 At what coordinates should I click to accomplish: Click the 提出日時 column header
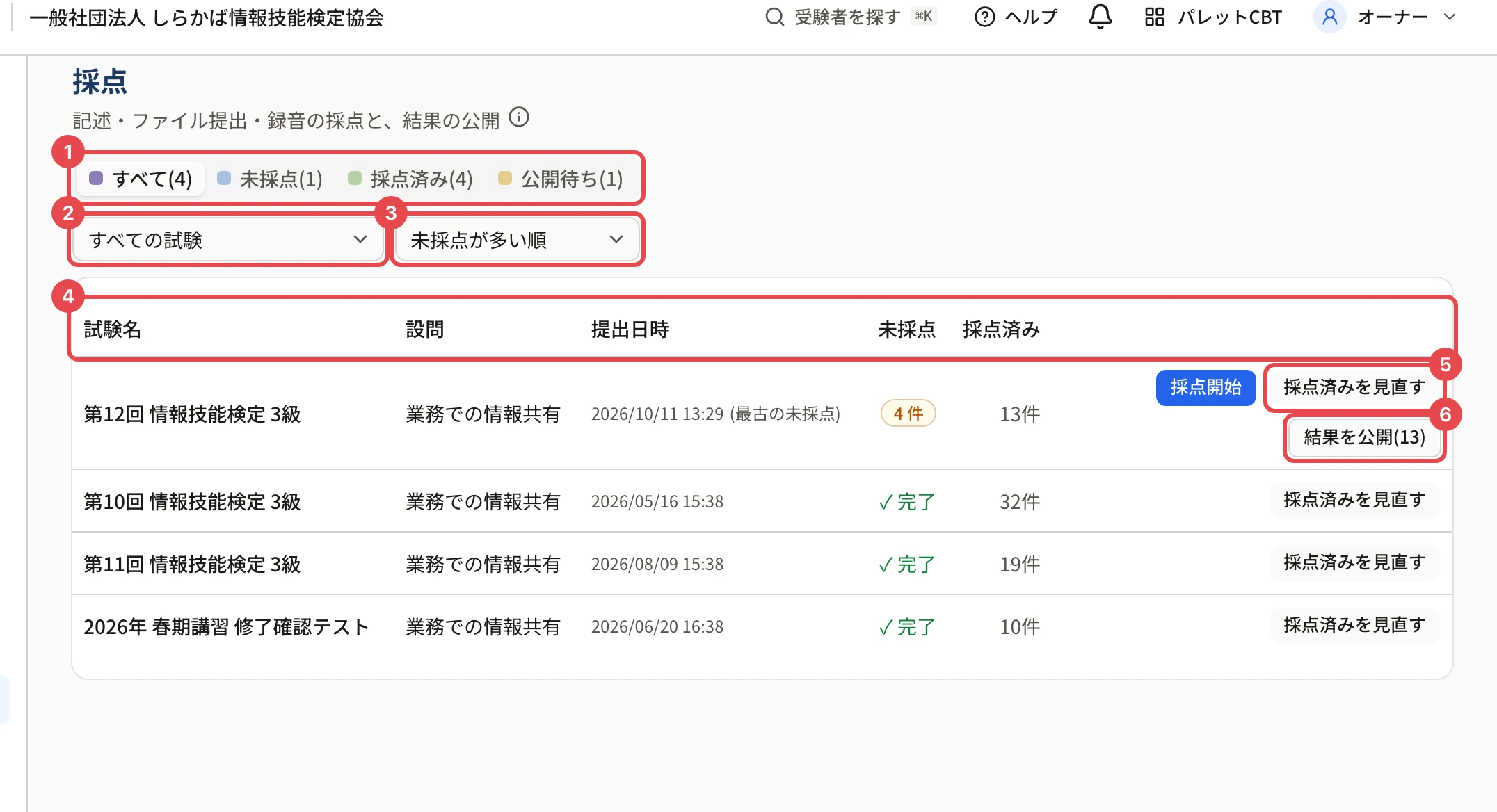630,330
